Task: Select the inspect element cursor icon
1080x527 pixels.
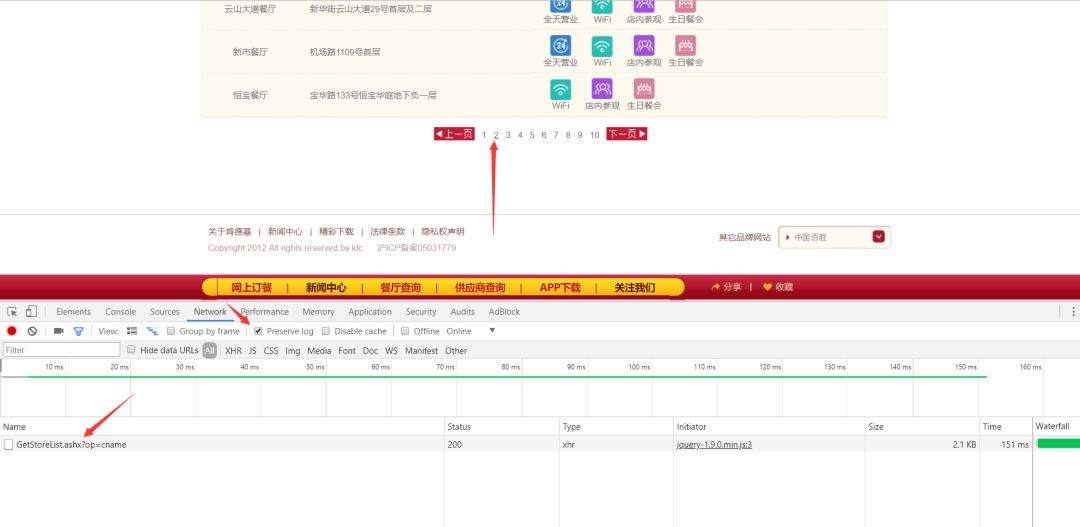Action: tap(12, 311)
